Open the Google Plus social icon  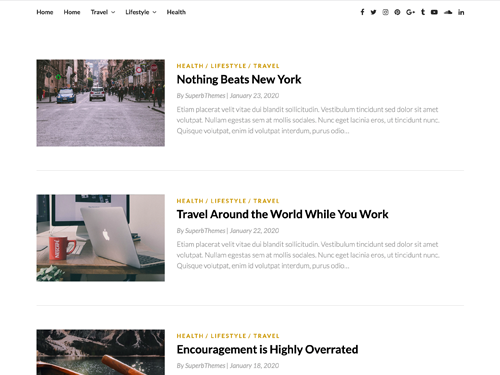click(410, 12)
